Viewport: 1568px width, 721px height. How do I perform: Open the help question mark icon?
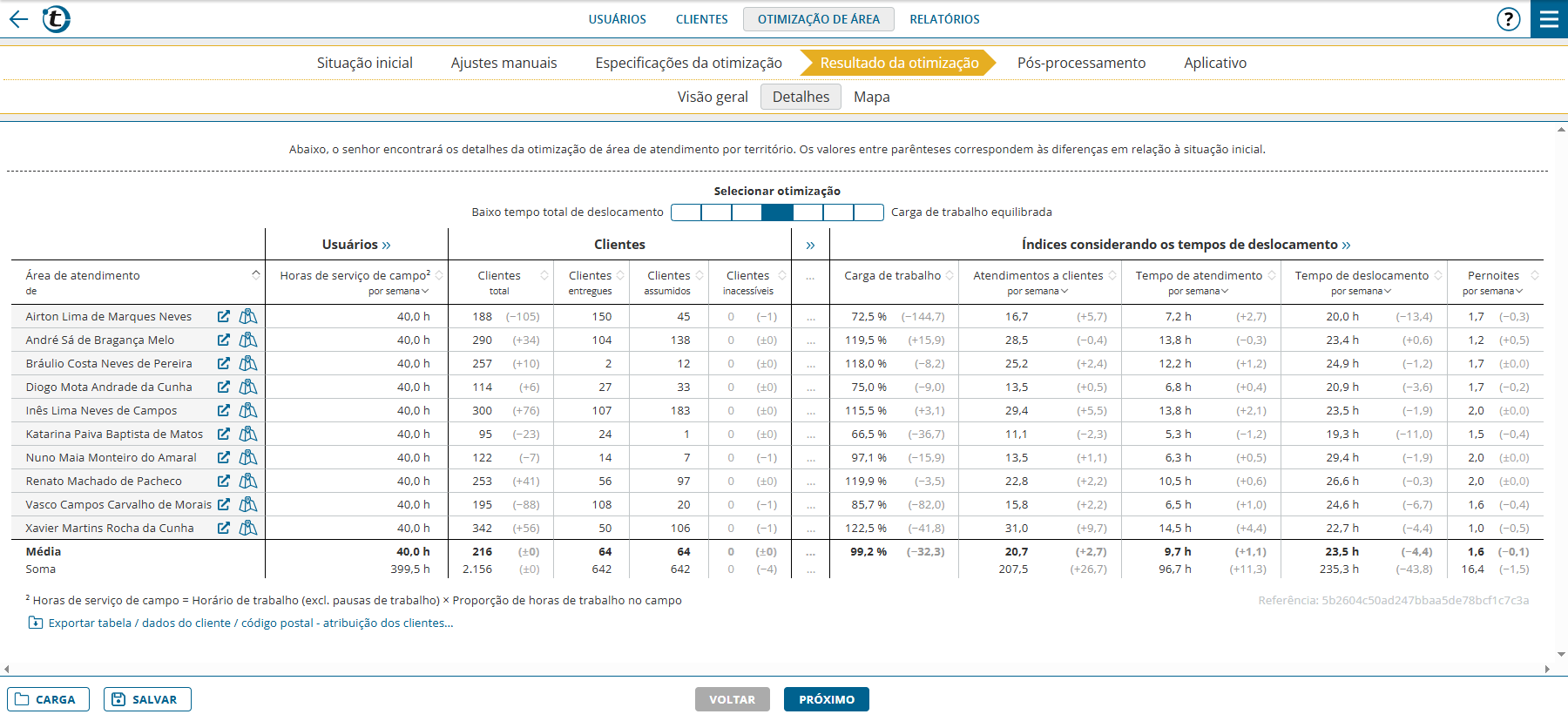(x=1508, y=19)
